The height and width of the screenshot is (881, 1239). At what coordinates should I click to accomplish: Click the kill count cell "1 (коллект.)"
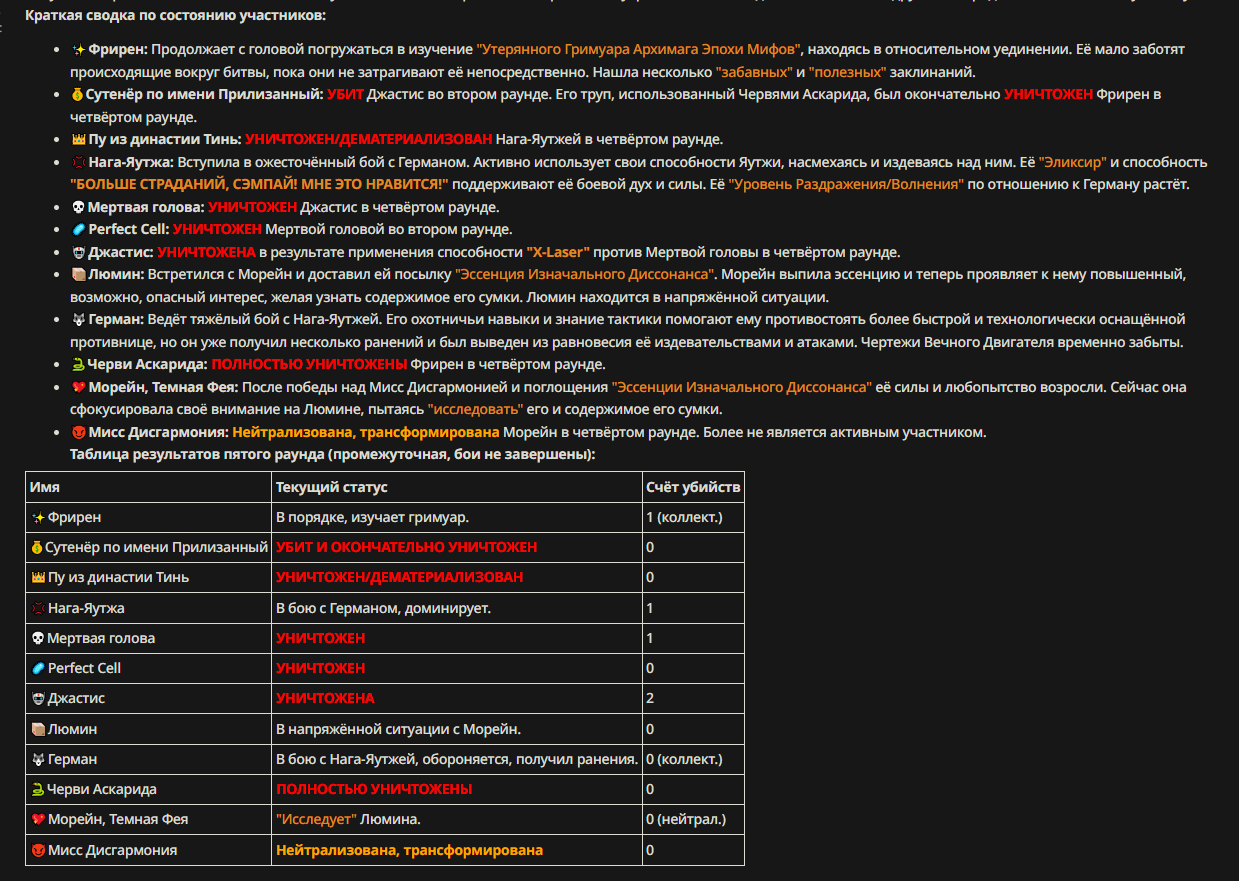[693, 517]
